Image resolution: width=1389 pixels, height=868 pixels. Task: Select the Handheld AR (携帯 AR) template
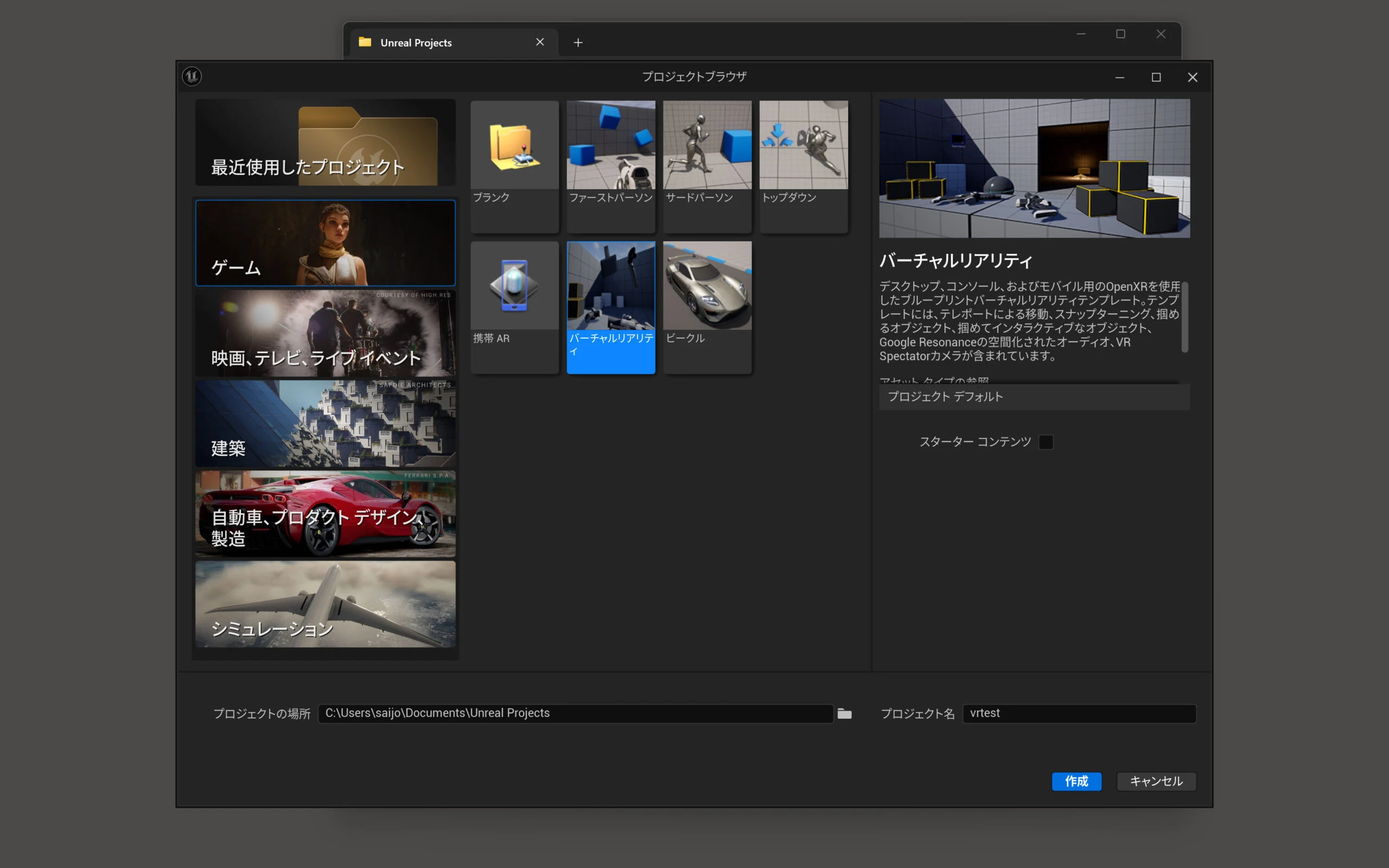[x=514, y=286]
